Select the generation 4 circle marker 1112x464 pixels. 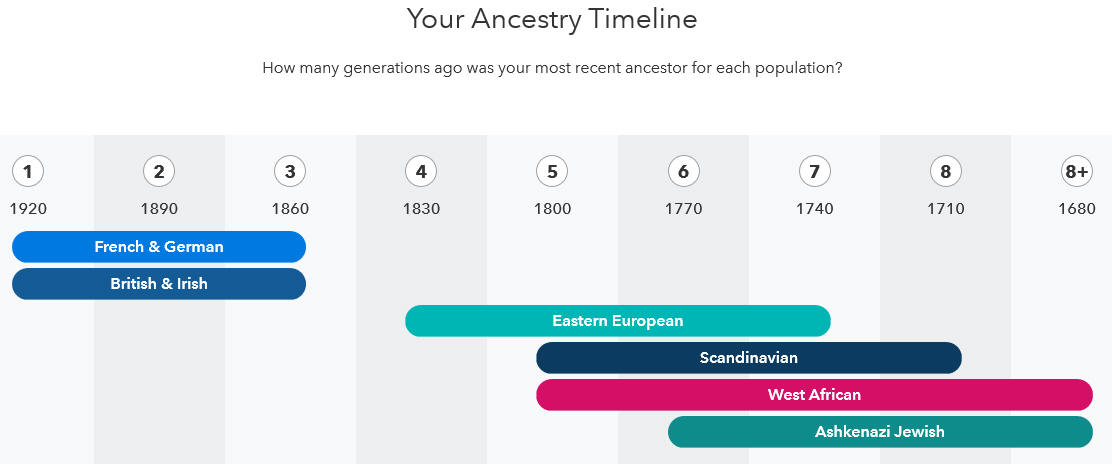pyautogui.click(x=421, y=172)
